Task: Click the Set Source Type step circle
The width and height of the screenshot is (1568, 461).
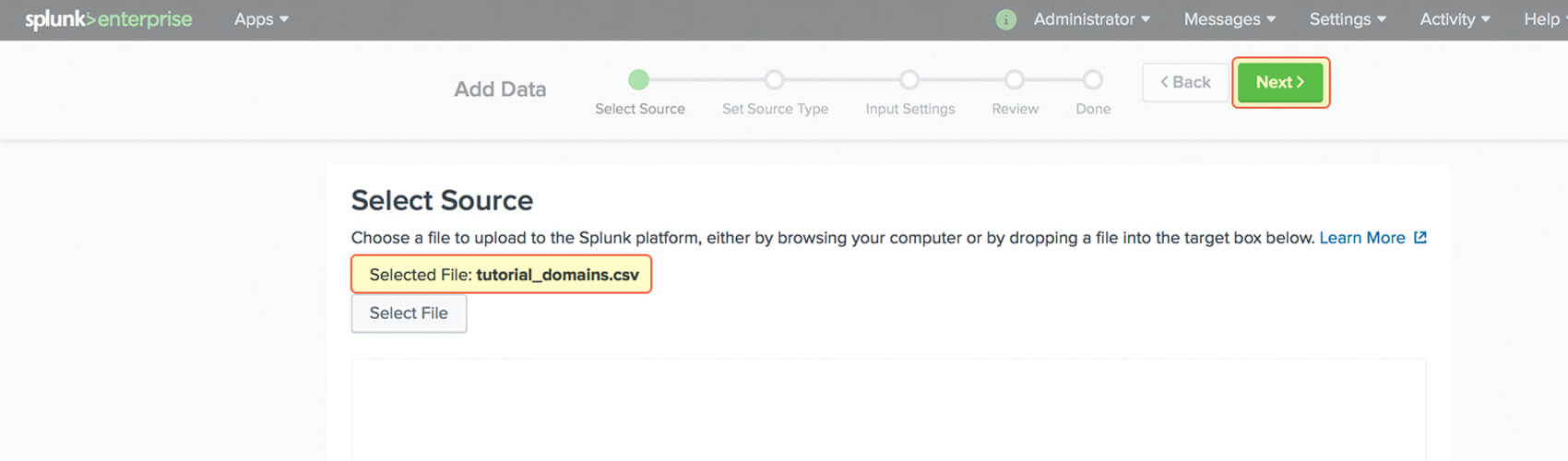Action: (x=775, y=80)
